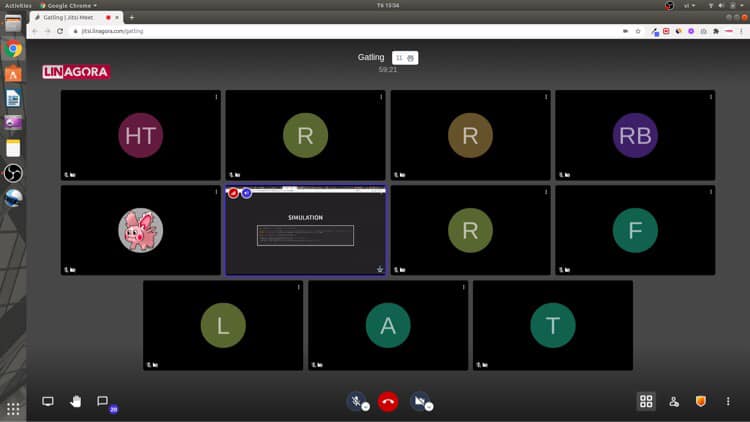Open microphone audio settings arrow
The width and height of the screenshot is (750, 422).
365,407
